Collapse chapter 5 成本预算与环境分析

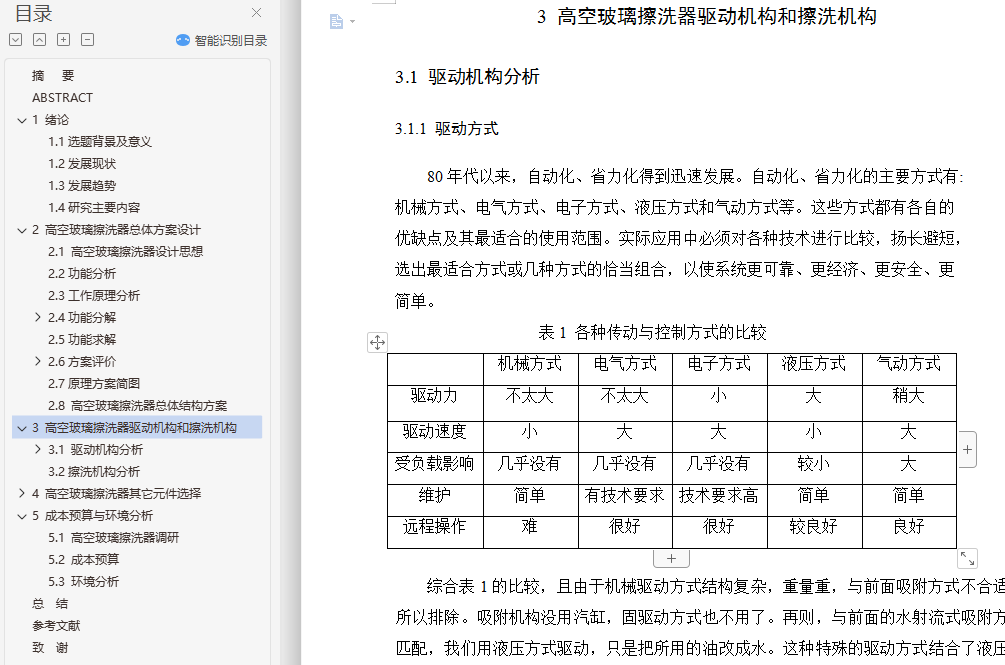22,516
